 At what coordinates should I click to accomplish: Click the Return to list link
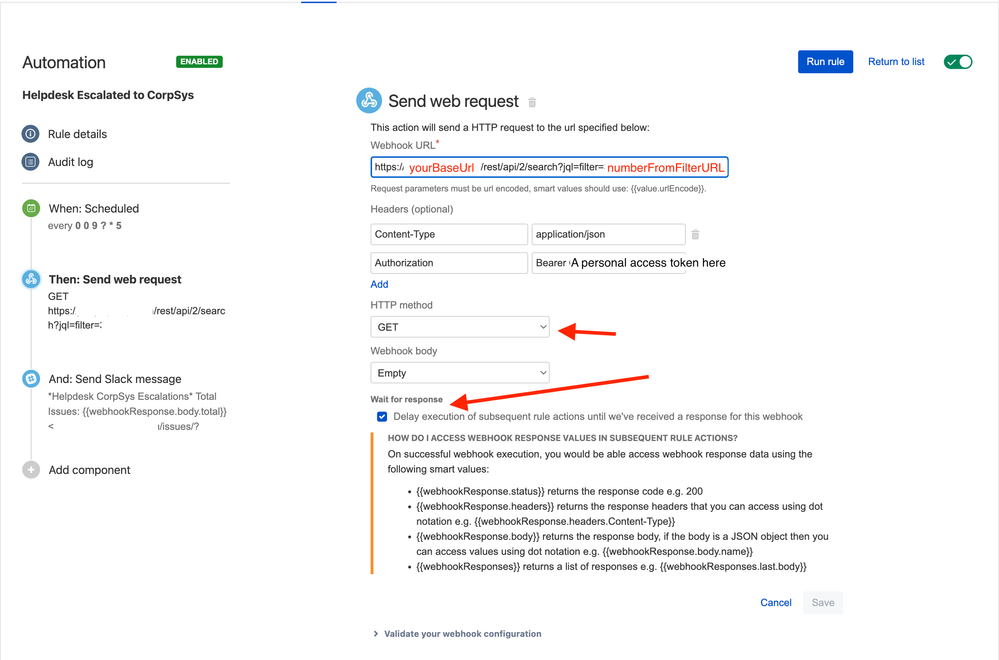pyautogui.click(x=896, y=62)
